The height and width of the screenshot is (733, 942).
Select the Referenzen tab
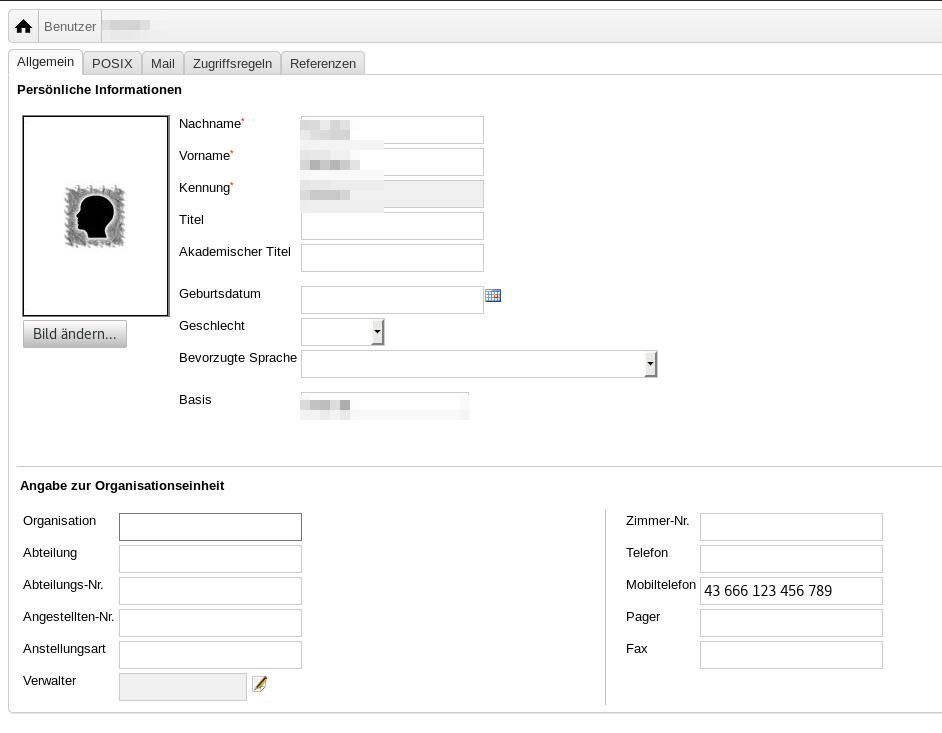(x=322, y=63)
